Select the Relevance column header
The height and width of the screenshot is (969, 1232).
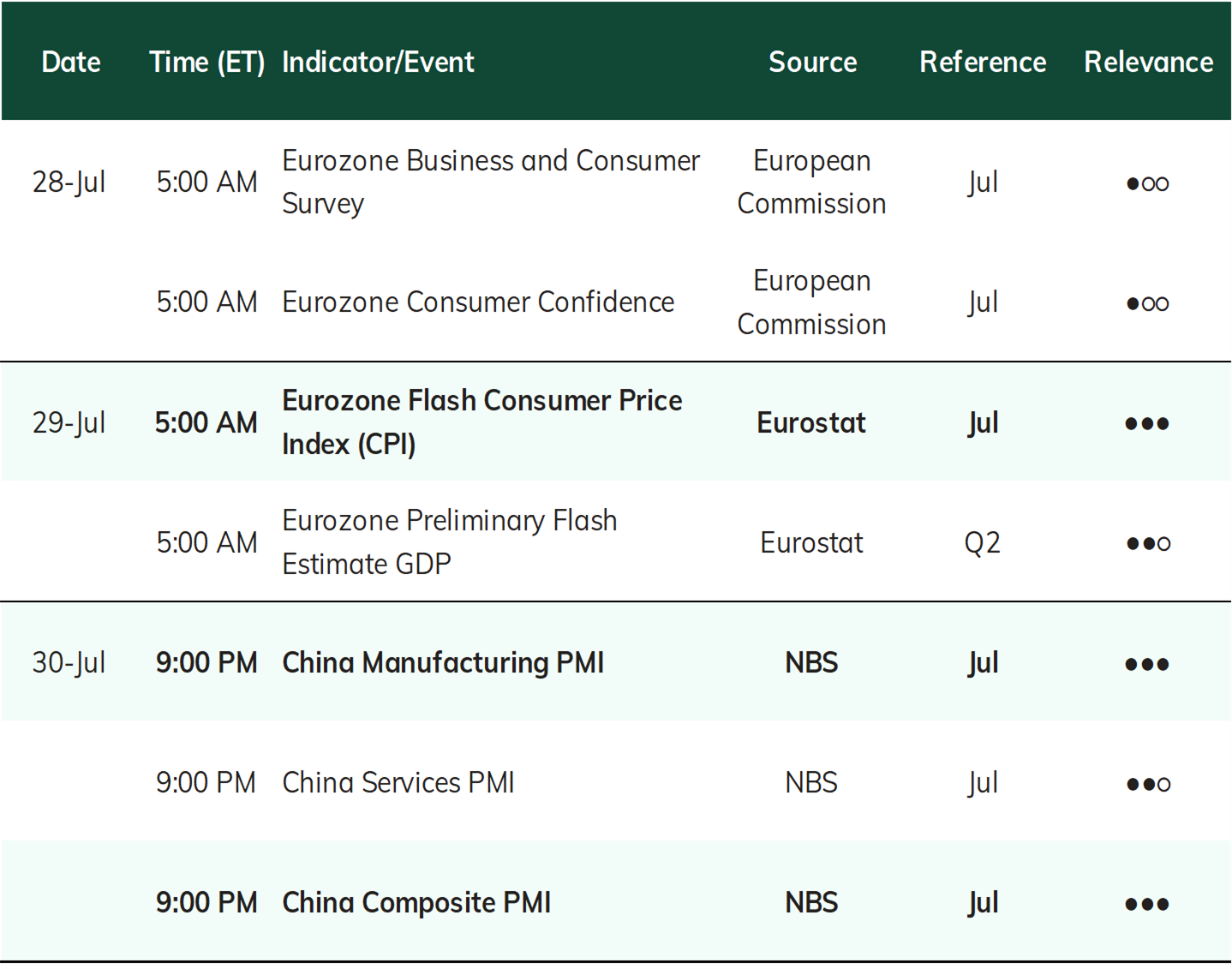tap(1148, 62)
